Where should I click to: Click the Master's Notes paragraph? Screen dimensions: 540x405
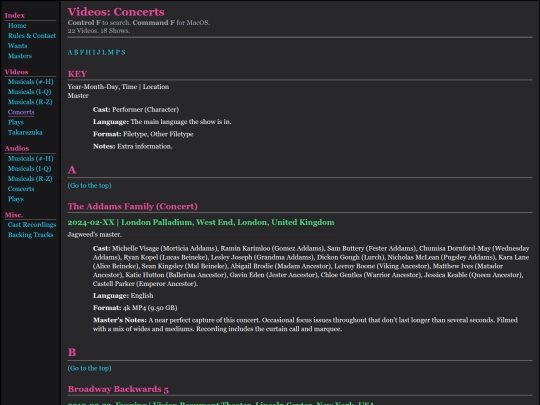coord(305,324)
